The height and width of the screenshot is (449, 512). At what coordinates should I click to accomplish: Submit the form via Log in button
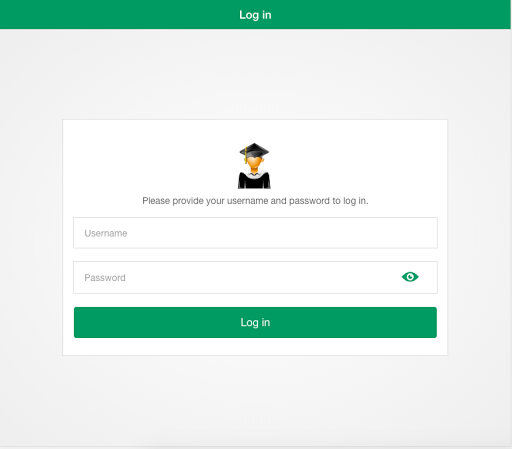pos(255,322)
